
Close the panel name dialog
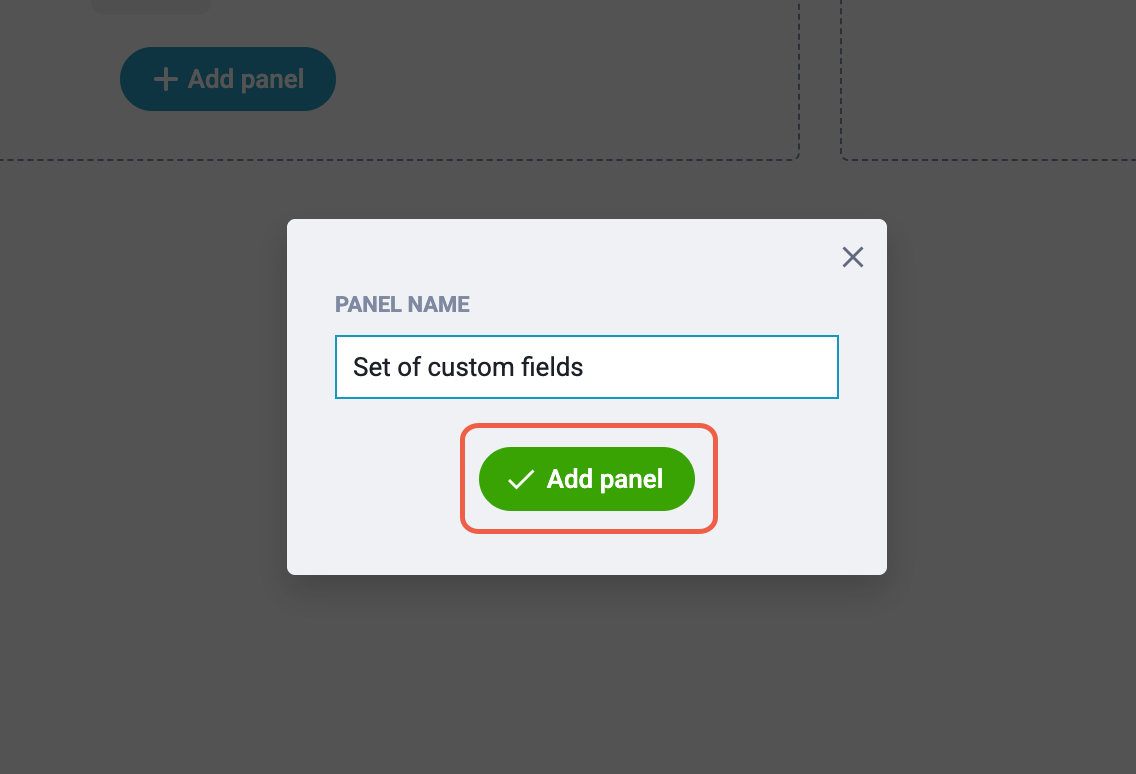click(x=853, y=257)
